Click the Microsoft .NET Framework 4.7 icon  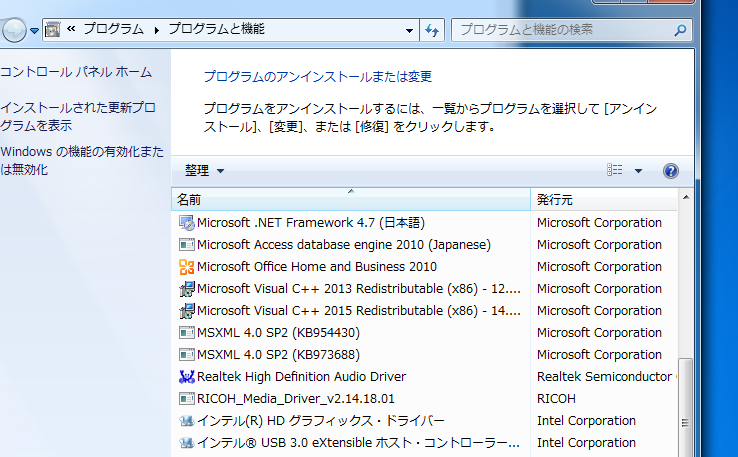pos(186,223)
